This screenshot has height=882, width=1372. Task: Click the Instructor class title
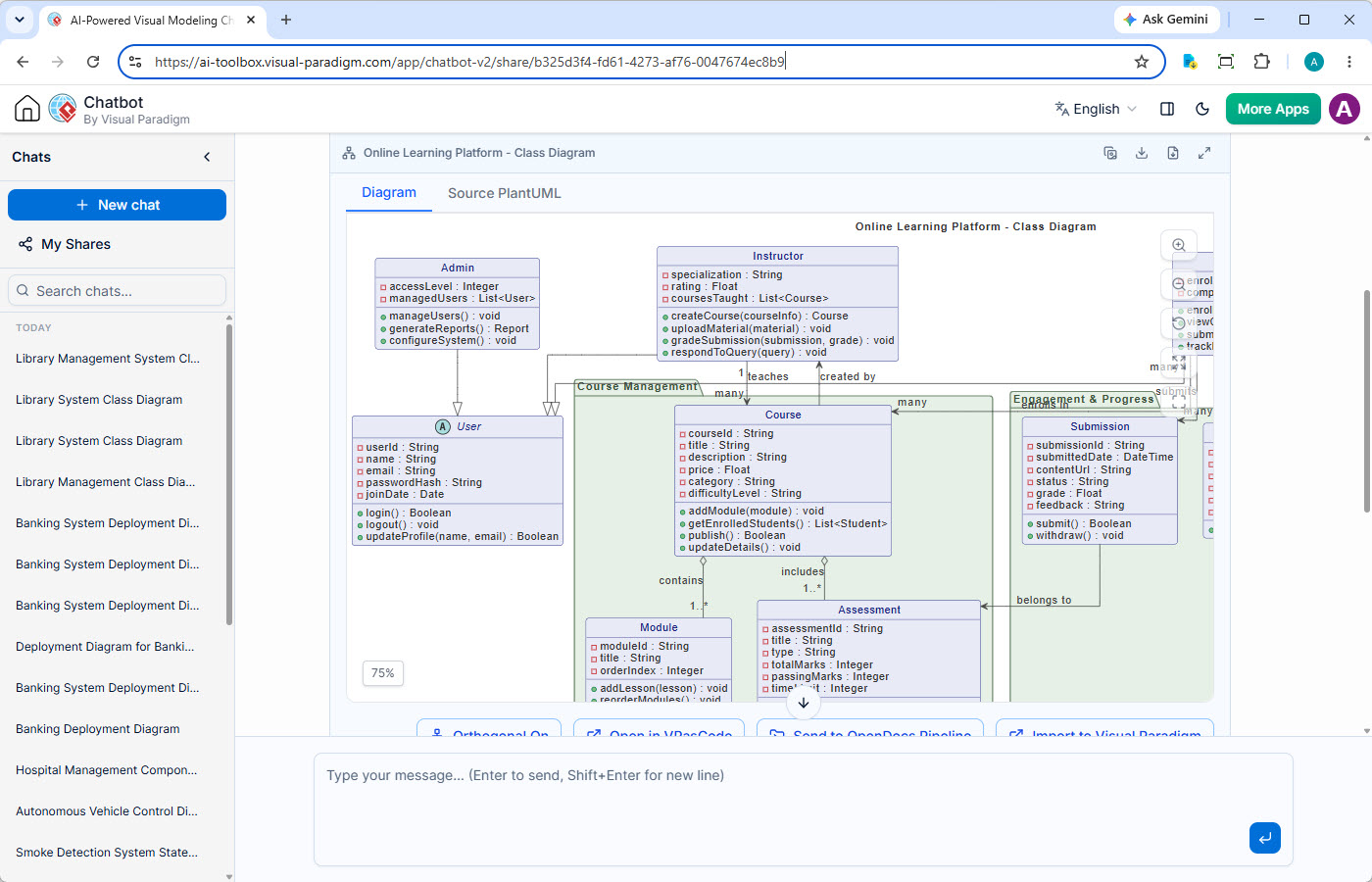(x=778, y=256)
